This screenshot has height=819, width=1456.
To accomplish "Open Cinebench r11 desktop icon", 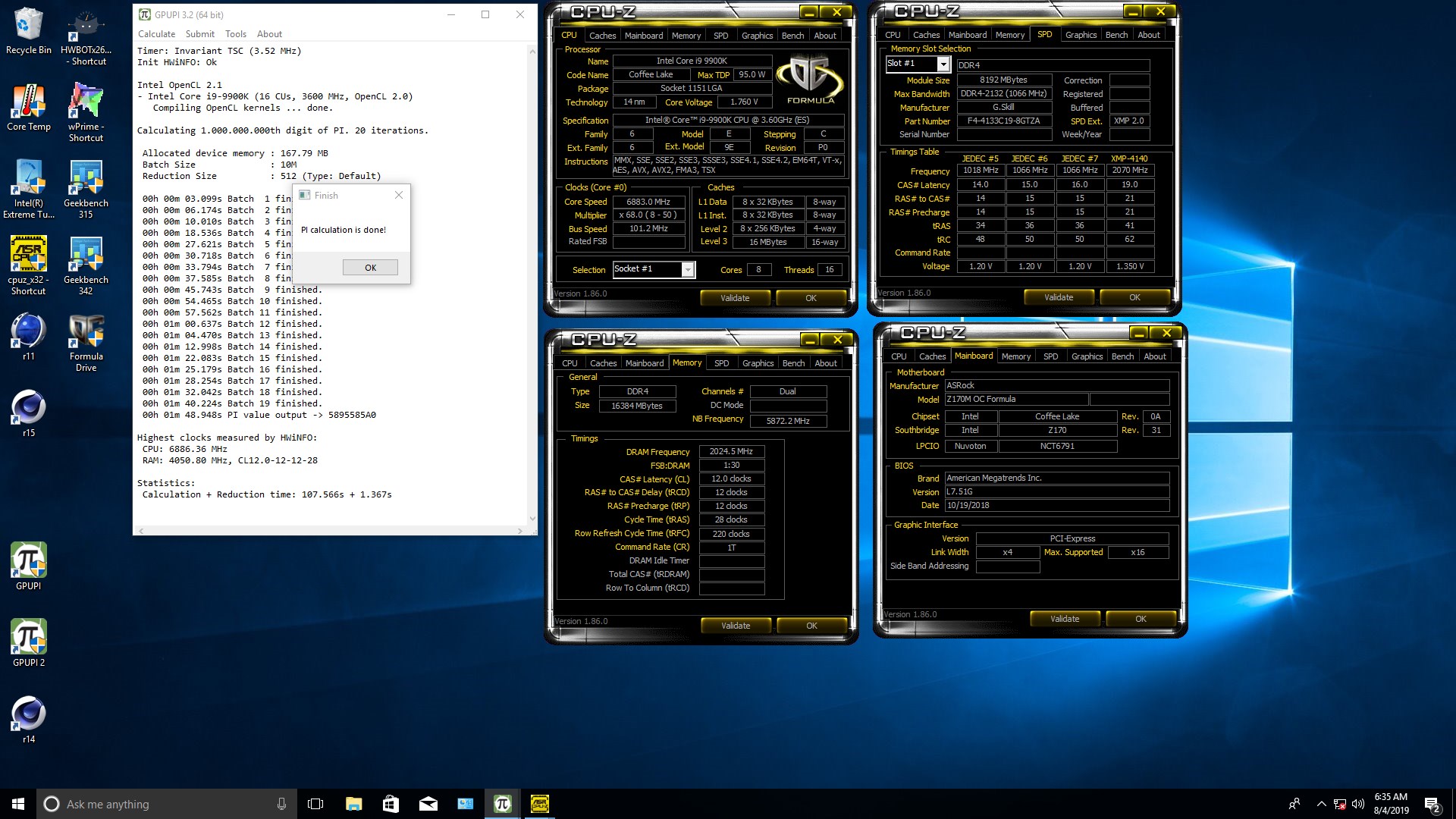I will point(28,337).
